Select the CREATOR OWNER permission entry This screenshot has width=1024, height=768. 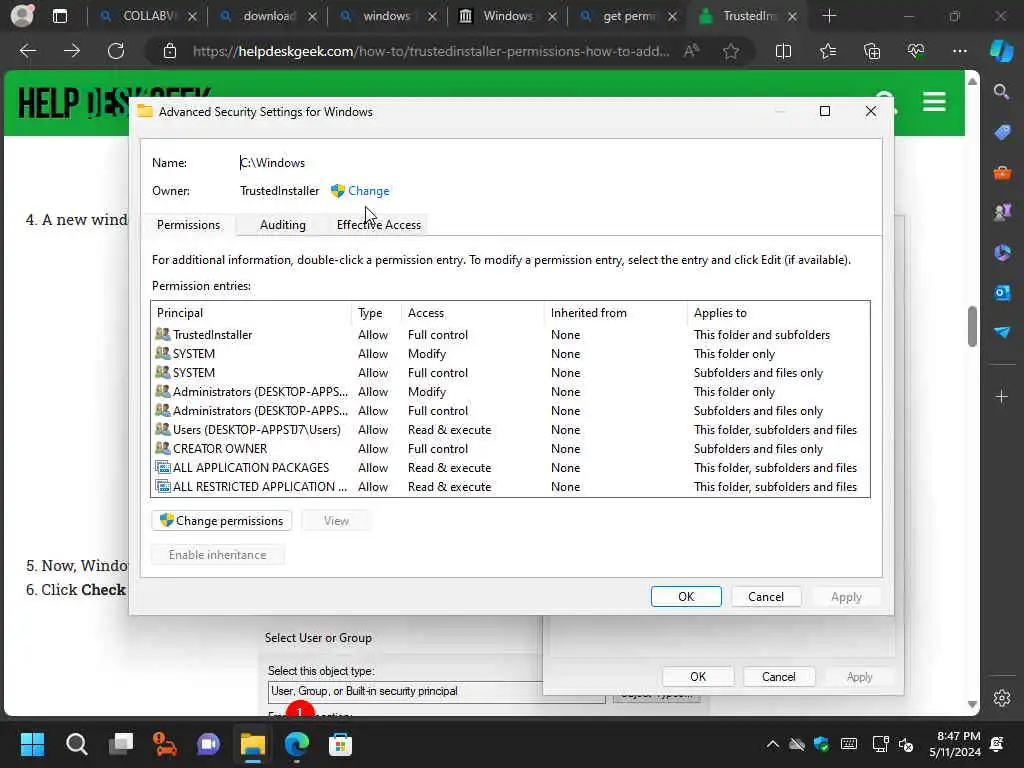pos(510,449)
